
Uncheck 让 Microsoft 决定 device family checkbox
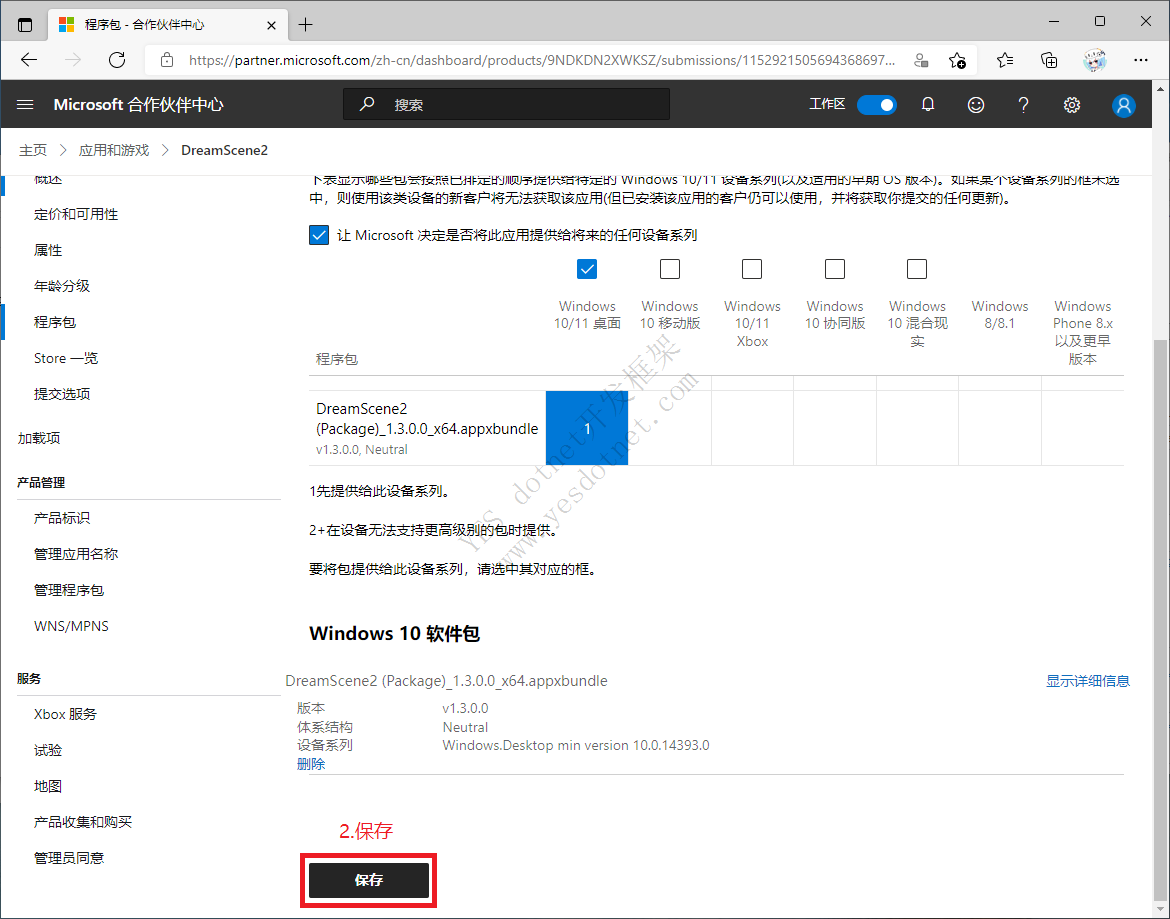click(x=319, y=235)
